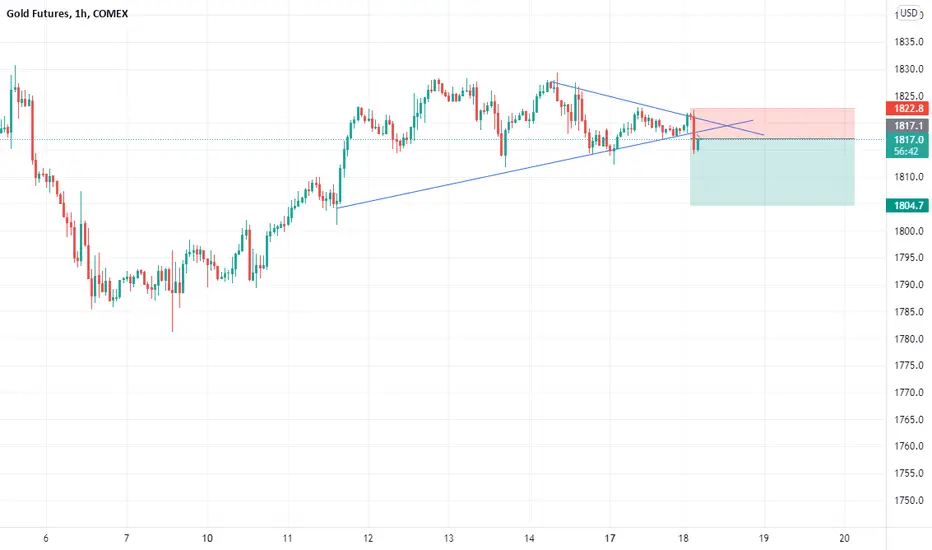Viewport: 932px width, 550px height.
Task: Click date label 10 on the time axis
Action: (x=207, y=538)
